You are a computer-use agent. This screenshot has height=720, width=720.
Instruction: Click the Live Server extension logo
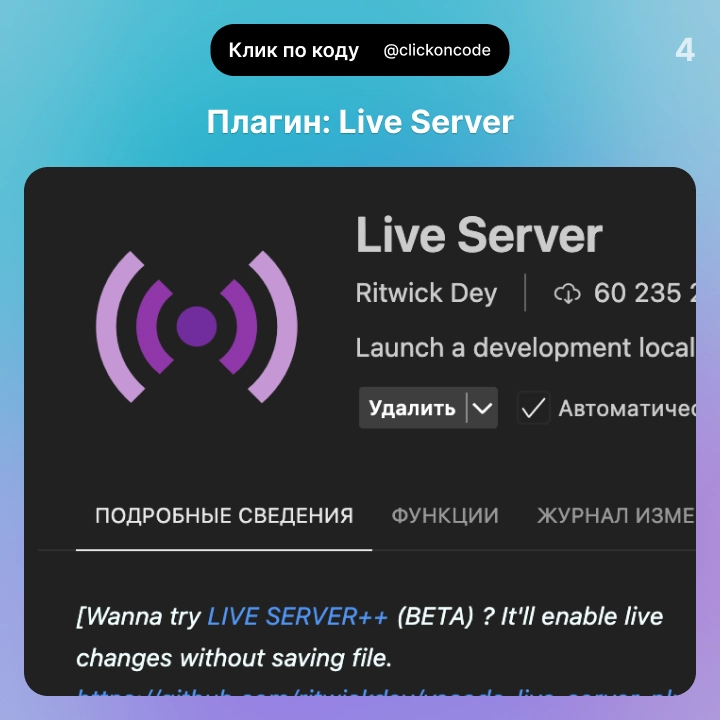click(197, 326)
